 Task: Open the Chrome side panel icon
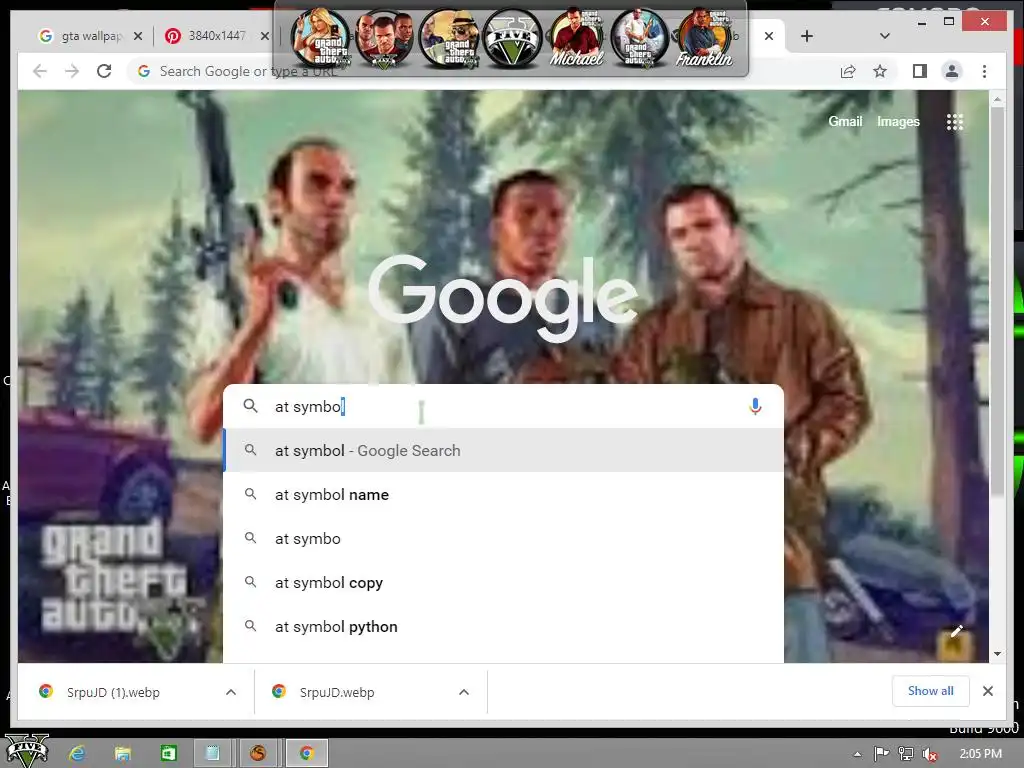pyautogui.click(x=920, y=71)
